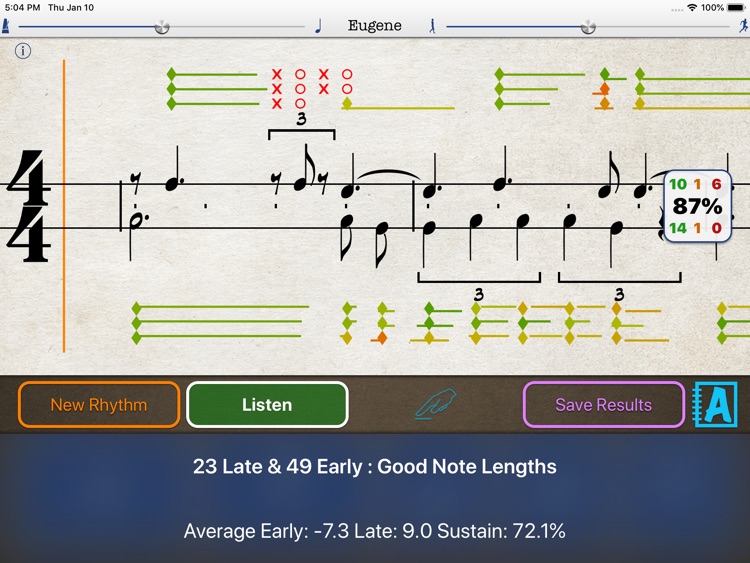Click the metronome volume slider knob
Viewport: 750px width, 563px height.
tap(162, 27)
